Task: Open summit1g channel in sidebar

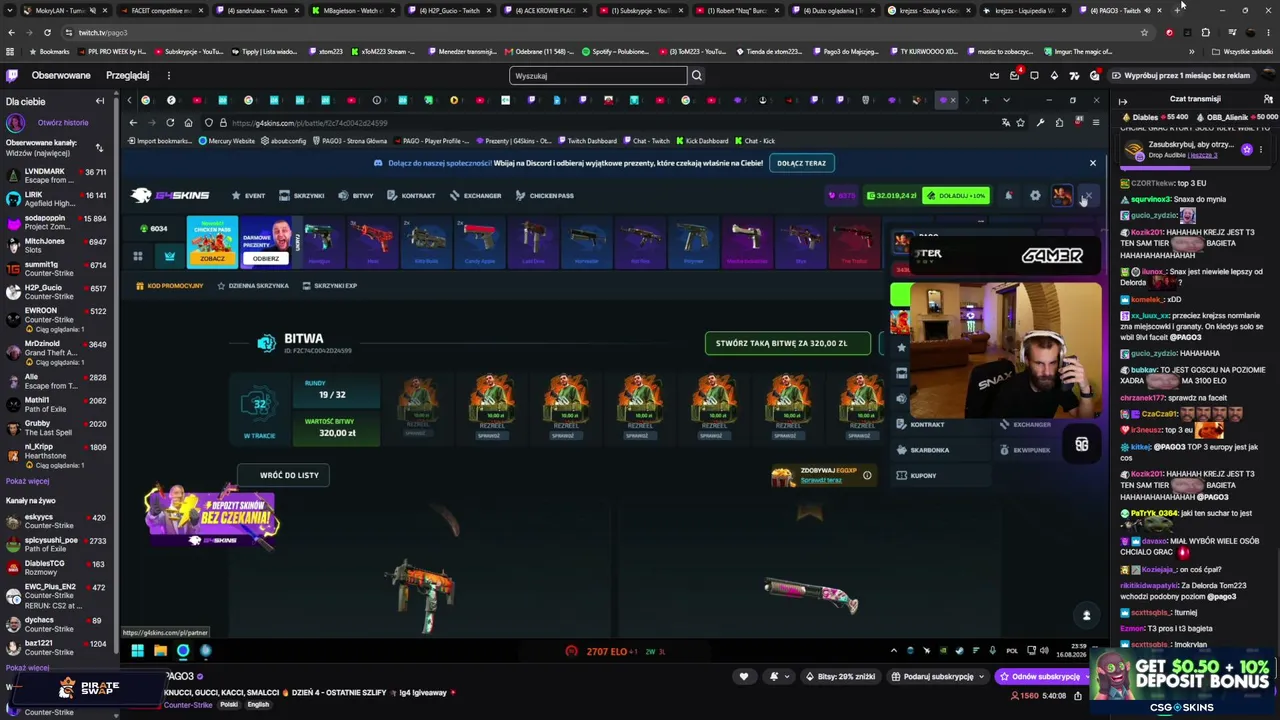Action: click(x=58, y=269)
